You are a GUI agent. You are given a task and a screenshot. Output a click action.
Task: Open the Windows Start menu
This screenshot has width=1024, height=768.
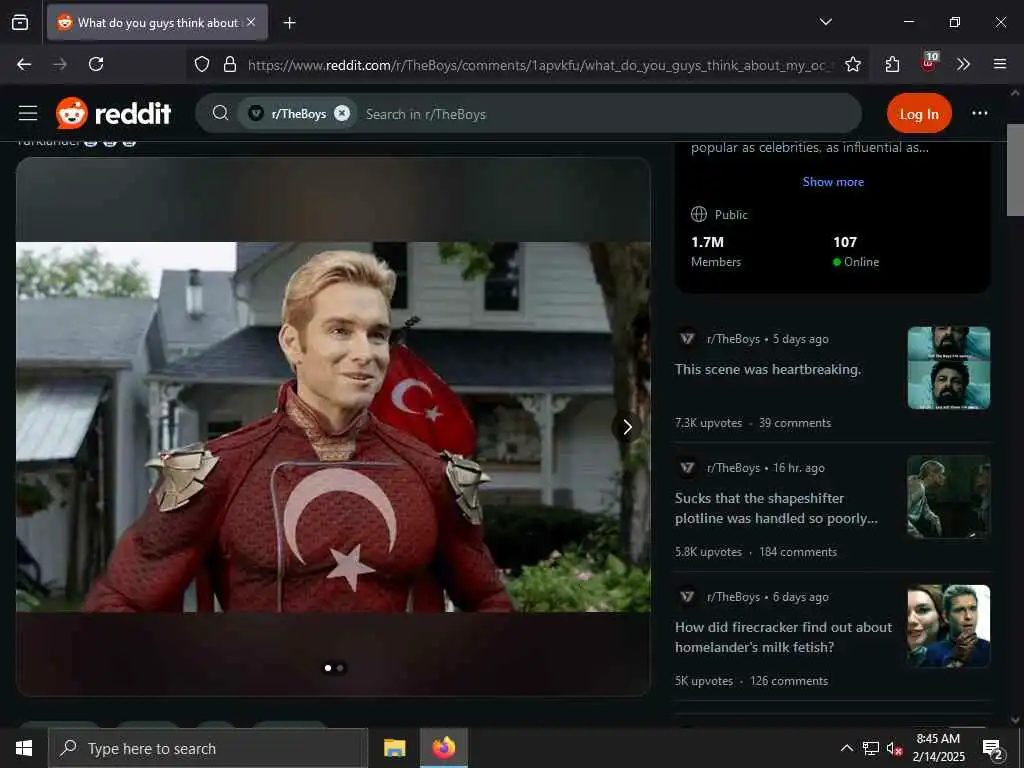tap(24, 748)
